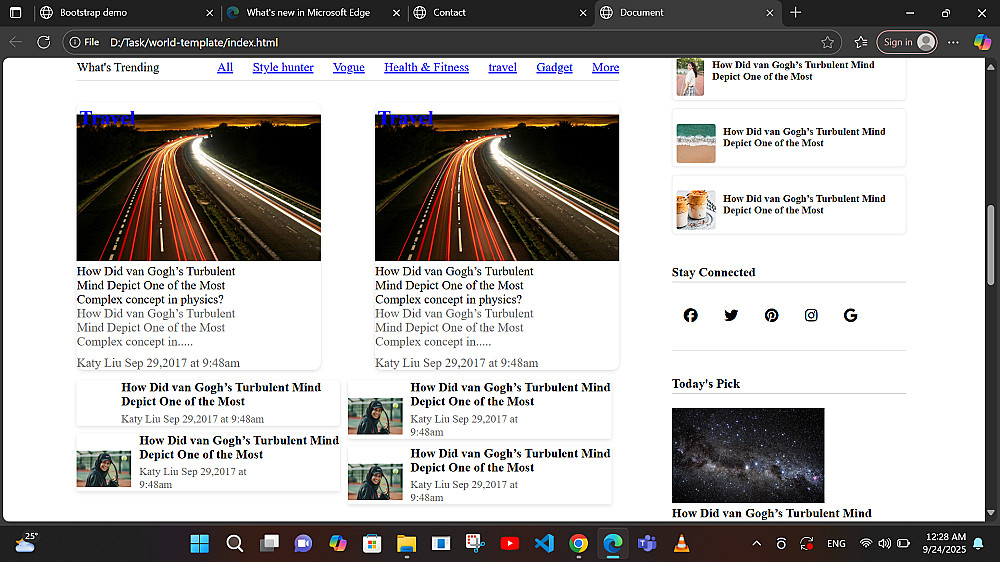The image size is (1000, 562).
Task: Open the Facebook icon under Stay Connected
Action: [690, 315]
